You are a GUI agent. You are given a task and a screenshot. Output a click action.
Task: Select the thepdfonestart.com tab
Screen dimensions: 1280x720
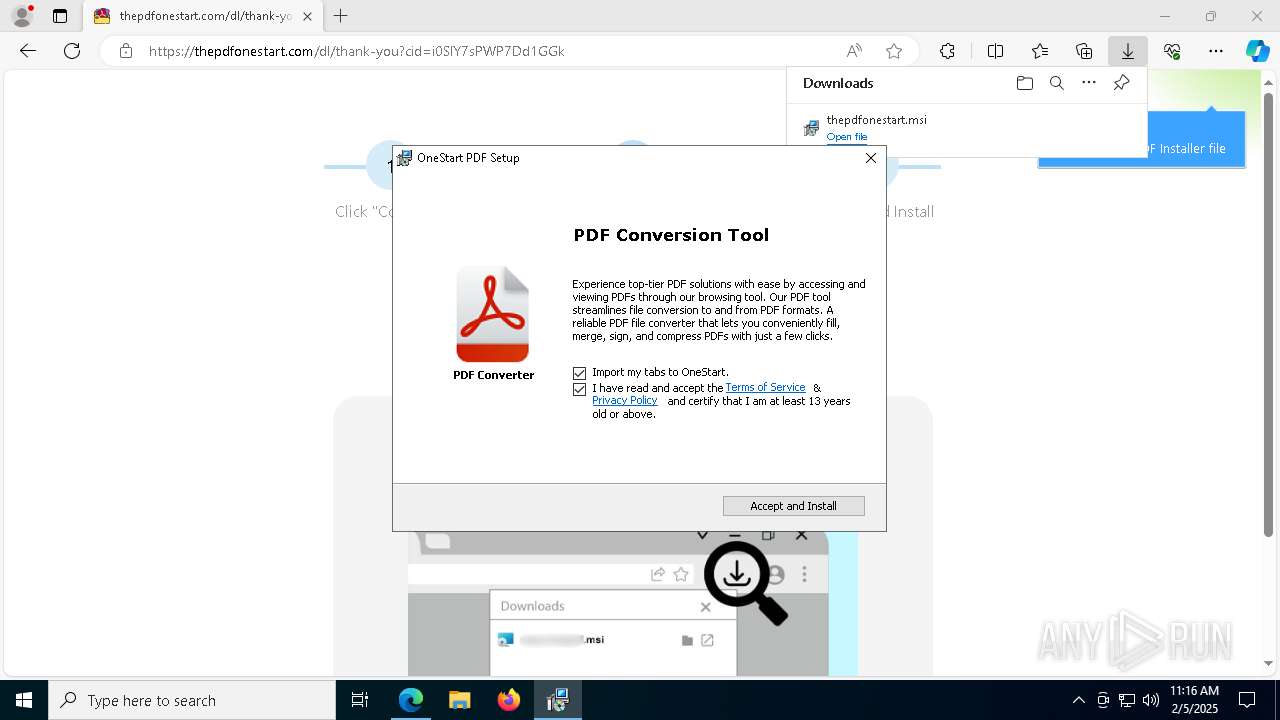[202, 16]
